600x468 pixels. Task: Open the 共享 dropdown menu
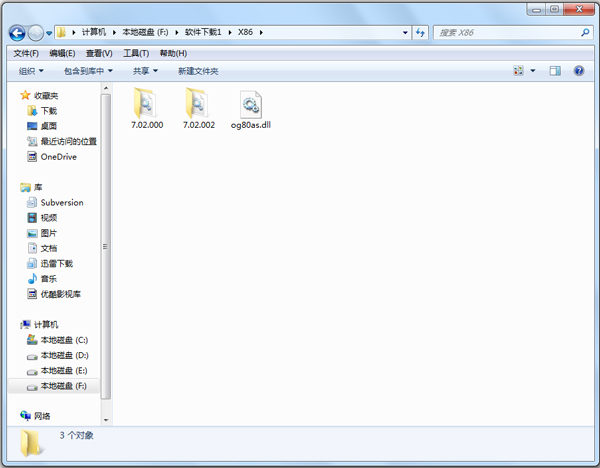[146, 71]
